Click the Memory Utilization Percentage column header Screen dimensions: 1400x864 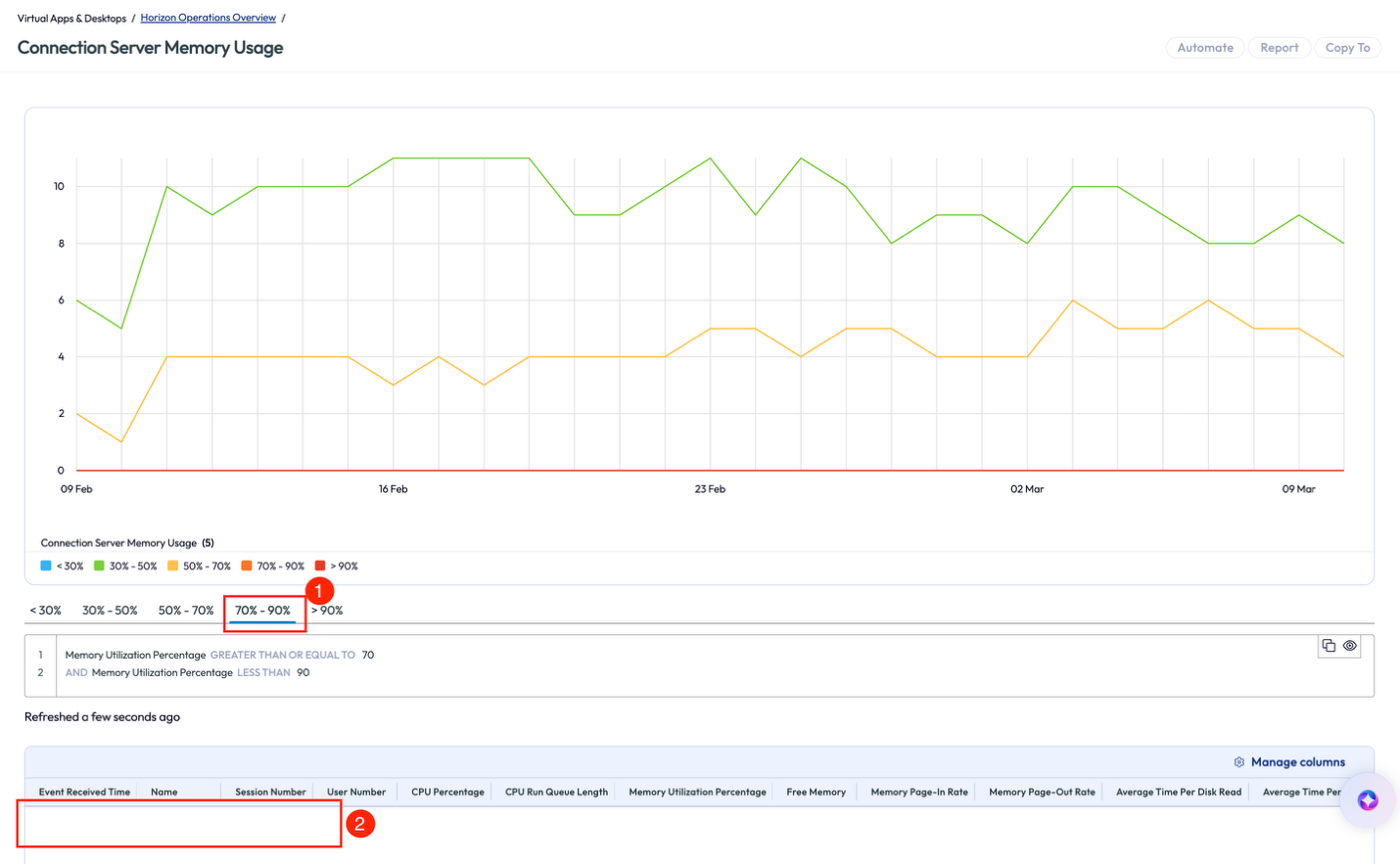(x=696, y=792)
